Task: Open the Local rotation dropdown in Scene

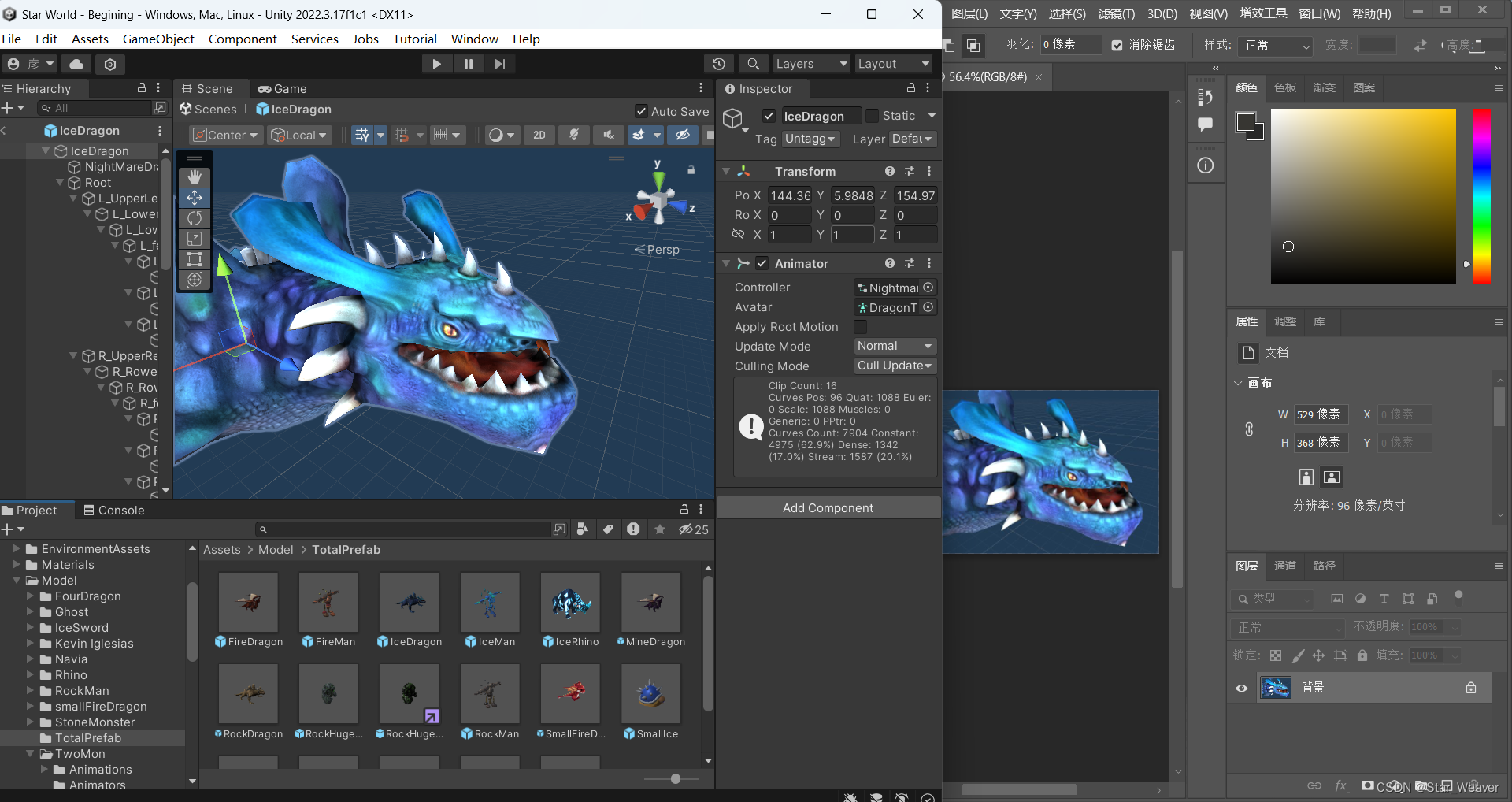Action: coord(298,135)
